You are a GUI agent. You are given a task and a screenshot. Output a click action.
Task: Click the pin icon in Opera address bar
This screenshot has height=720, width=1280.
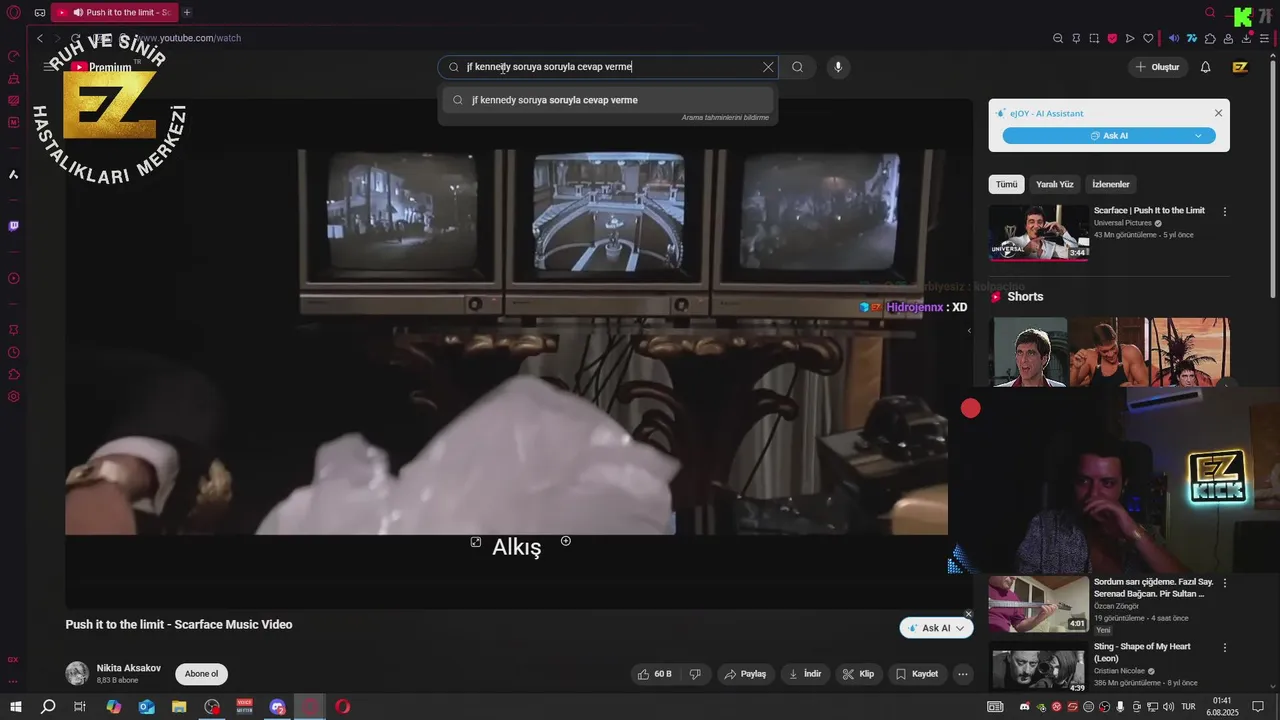click(1076, 38)
